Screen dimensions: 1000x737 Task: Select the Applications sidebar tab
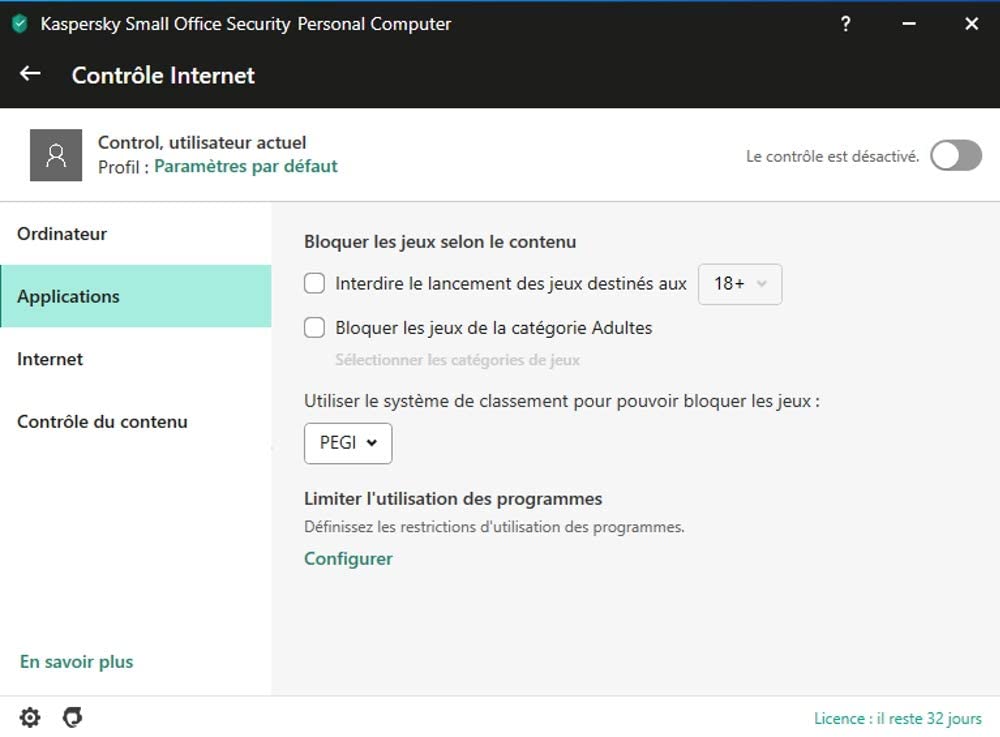click(68, 297)
